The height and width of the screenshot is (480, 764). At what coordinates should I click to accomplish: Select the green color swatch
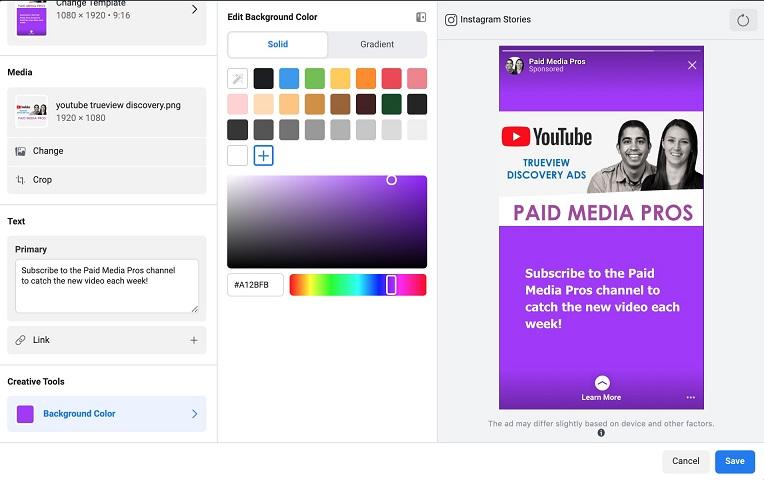315,78
